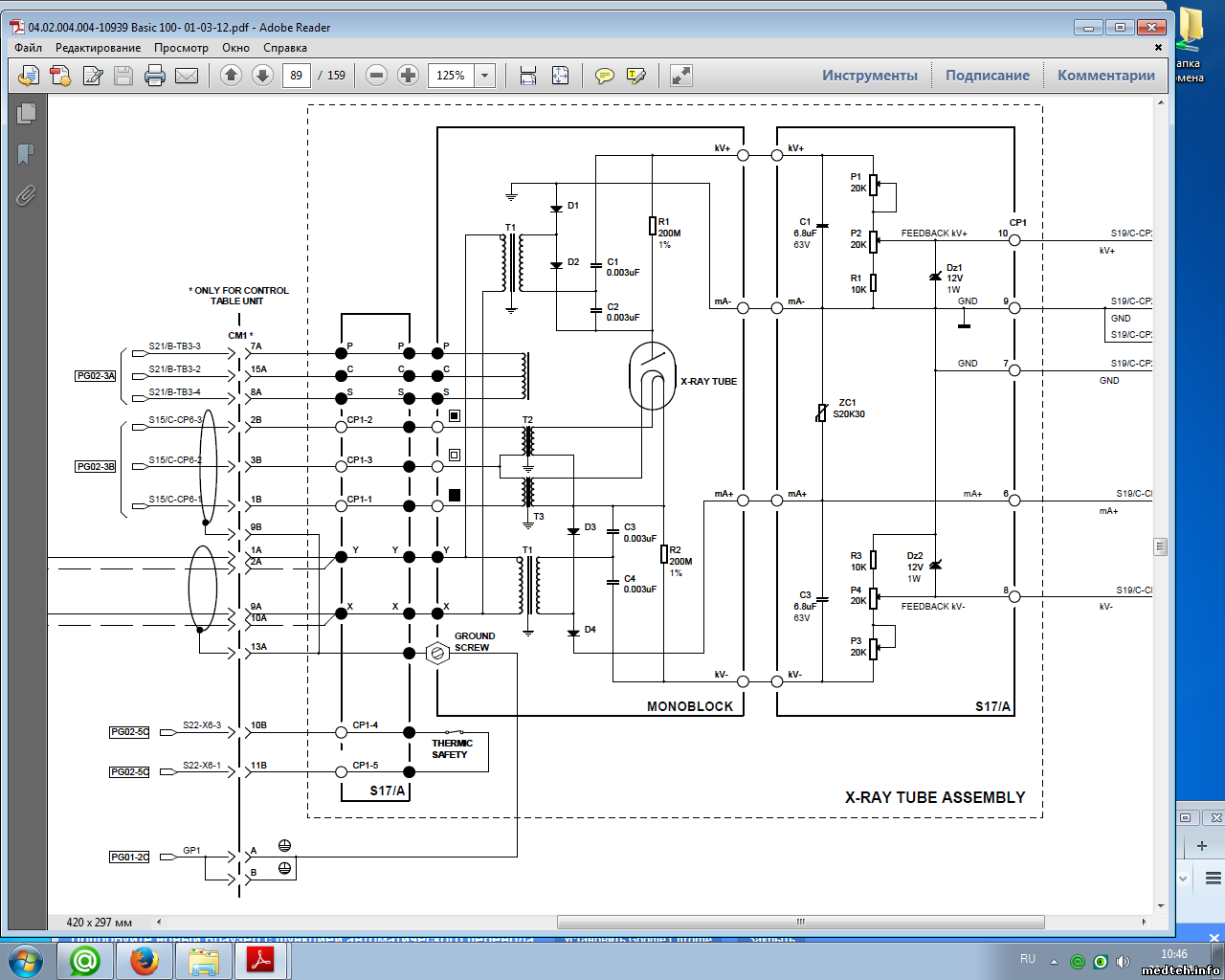The height and width of the screenshot is (980, 1225).
Task: Send the PDF via the email envelope icon
Action: coord(187,76)
